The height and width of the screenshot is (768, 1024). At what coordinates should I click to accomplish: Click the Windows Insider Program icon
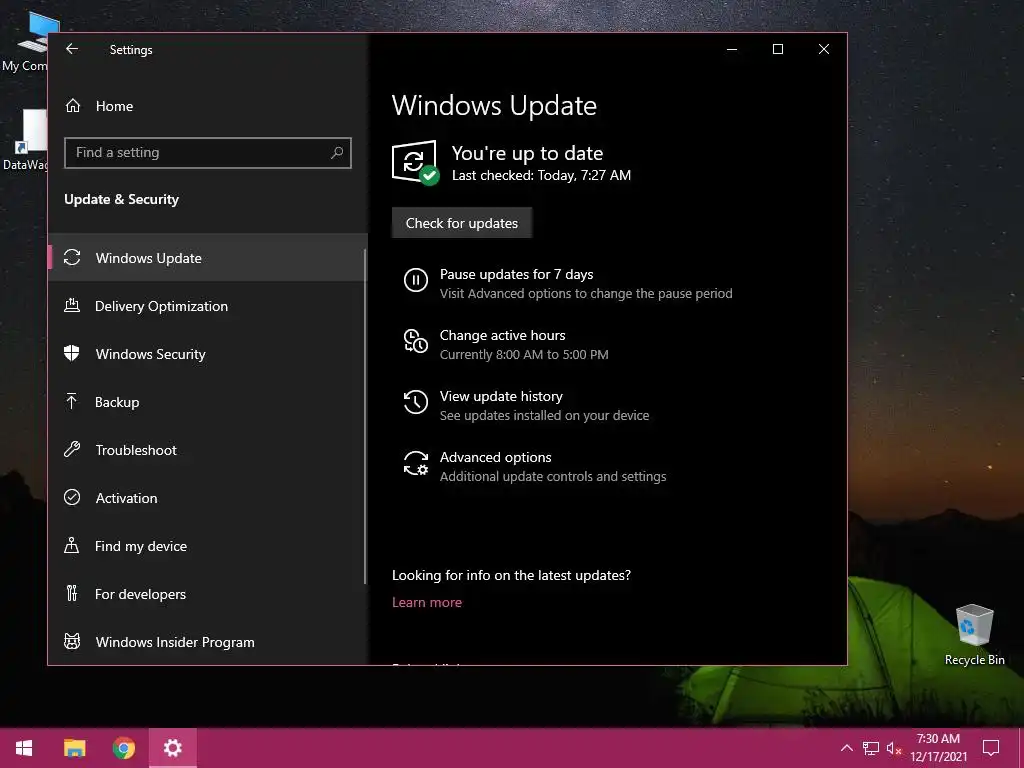click(72, 641)
